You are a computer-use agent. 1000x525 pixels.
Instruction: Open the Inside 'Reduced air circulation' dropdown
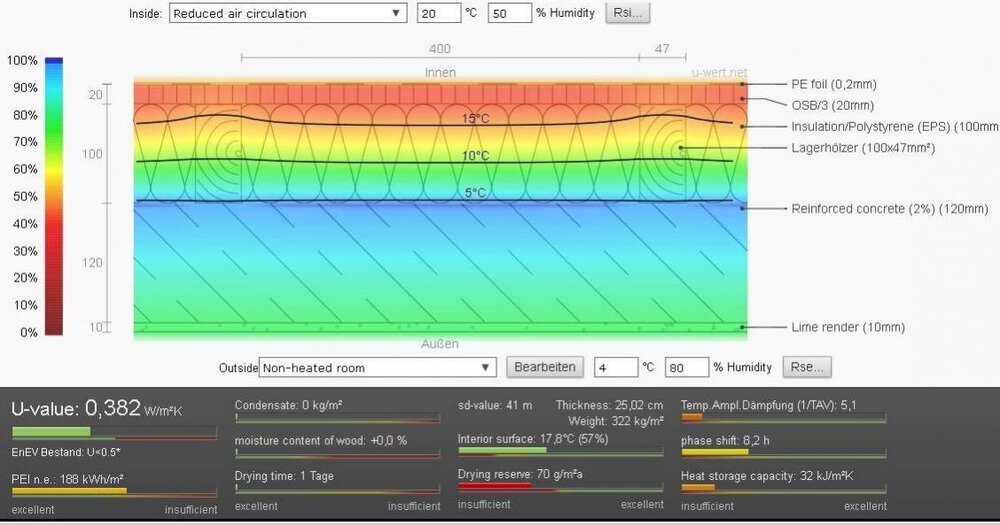pos(286,14)
